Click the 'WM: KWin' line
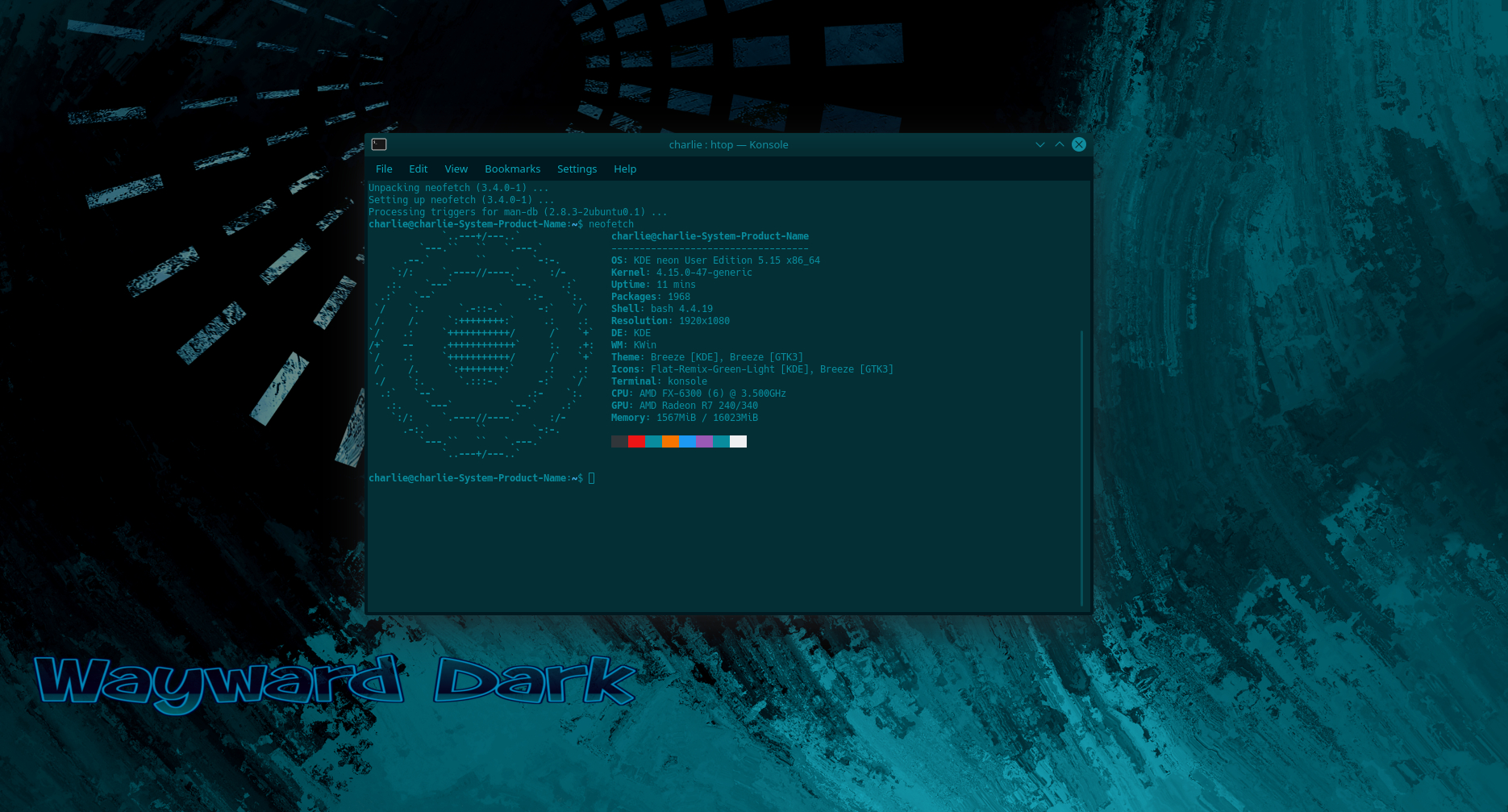 coord(634,345)
